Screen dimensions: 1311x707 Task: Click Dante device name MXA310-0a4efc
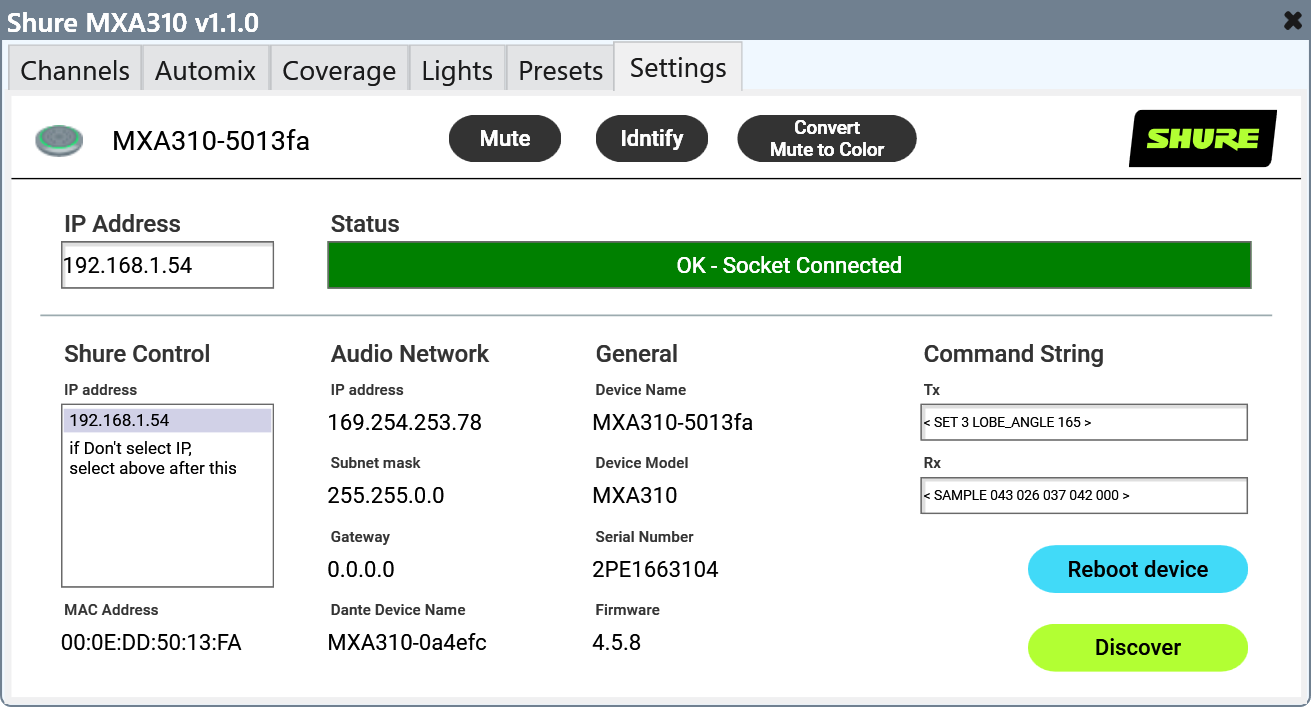[x=407, y=643]
